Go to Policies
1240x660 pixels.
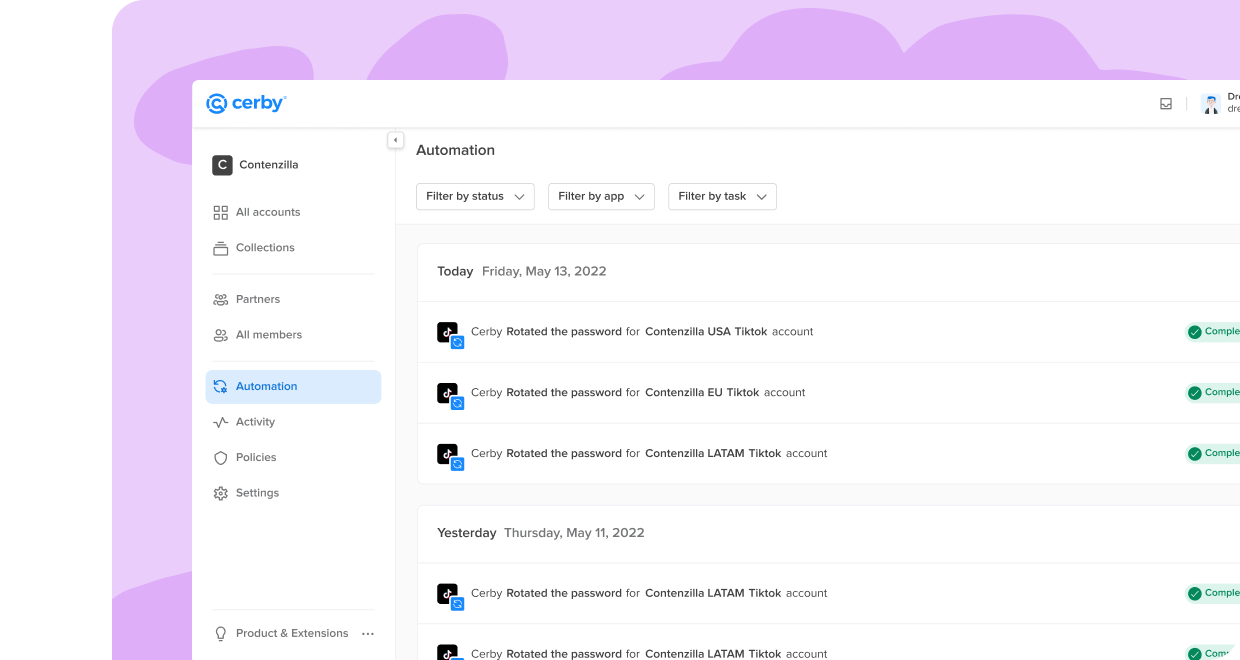[245, 458]
